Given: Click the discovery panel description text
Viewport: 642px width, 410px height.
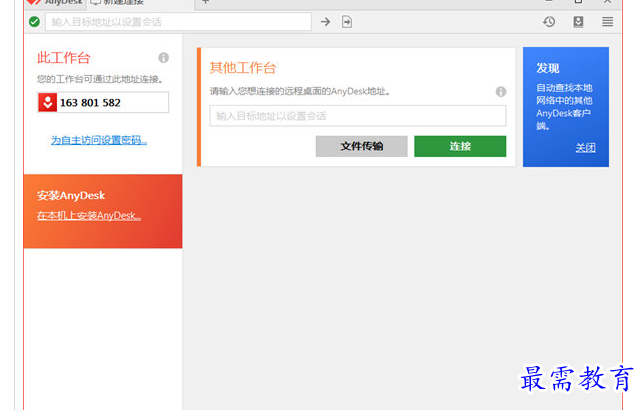Looking at the screenshot, I should (564, 106).
